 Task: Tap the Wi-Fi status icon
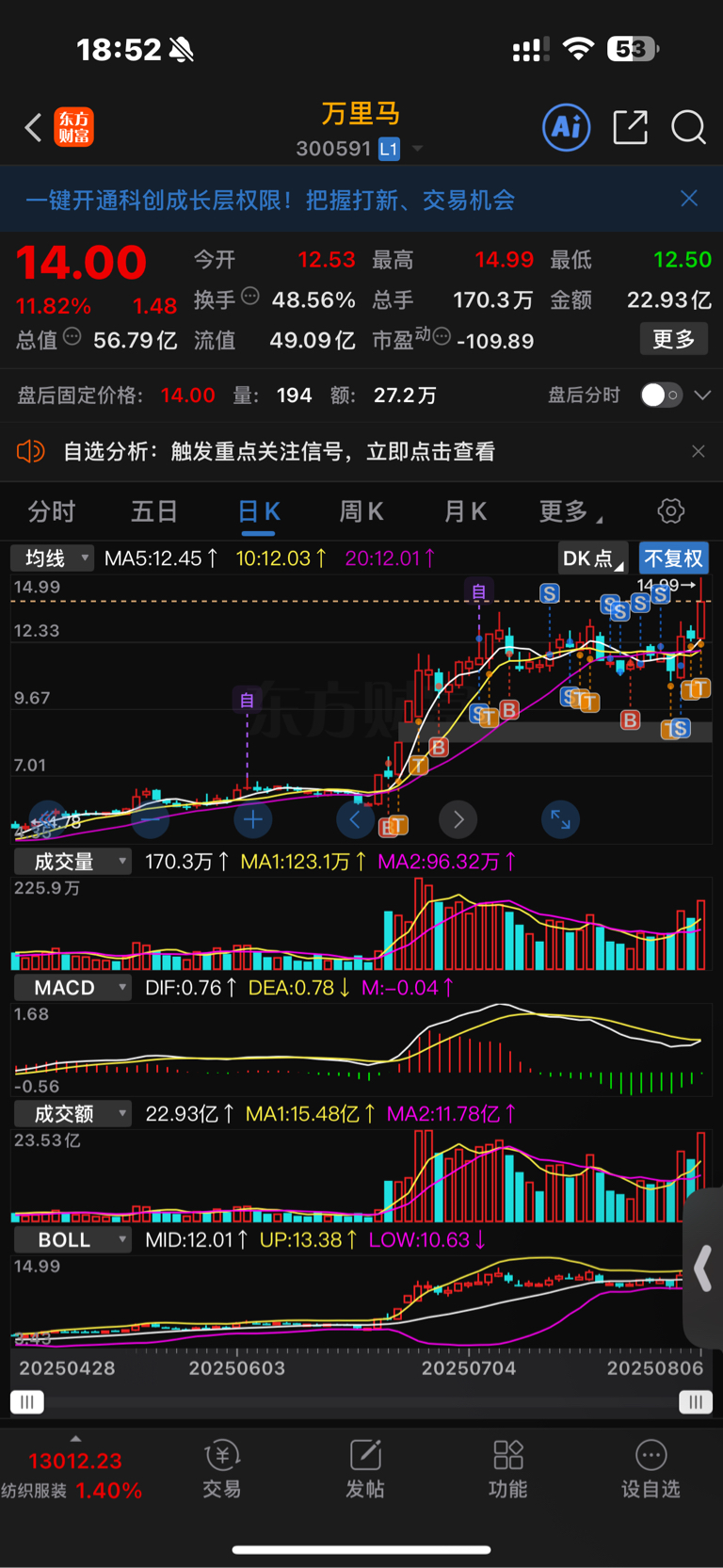[x=578, y=49]
